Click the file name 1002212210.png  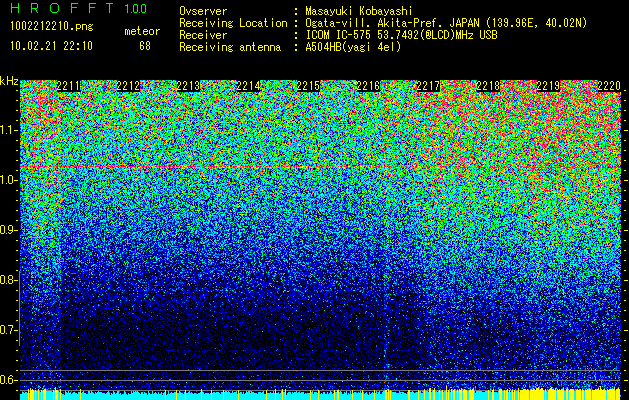(52, 27)
